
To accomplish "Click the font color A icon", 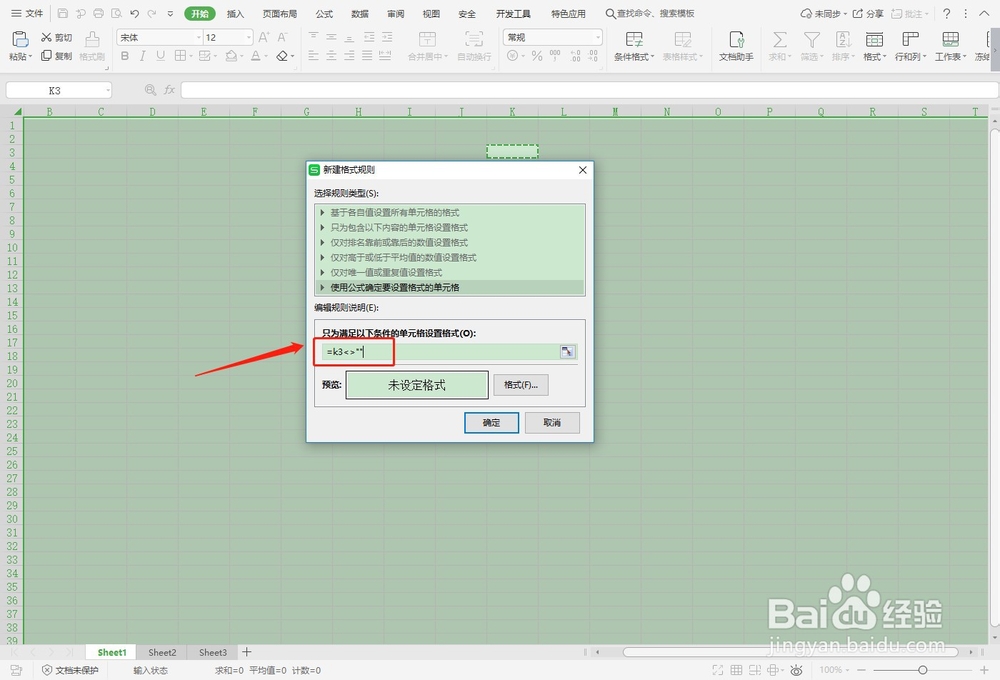I will pos(256,56).
